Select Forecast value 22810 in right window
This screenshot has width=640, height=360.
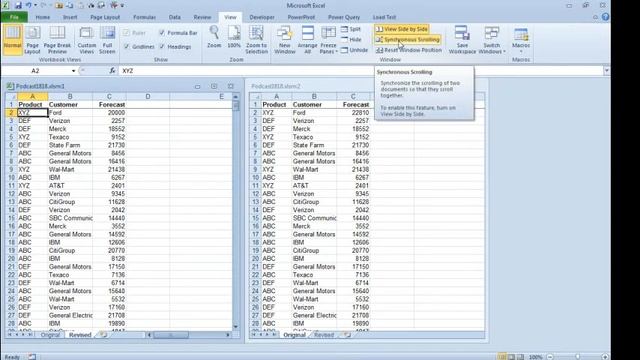coord(353,113)
